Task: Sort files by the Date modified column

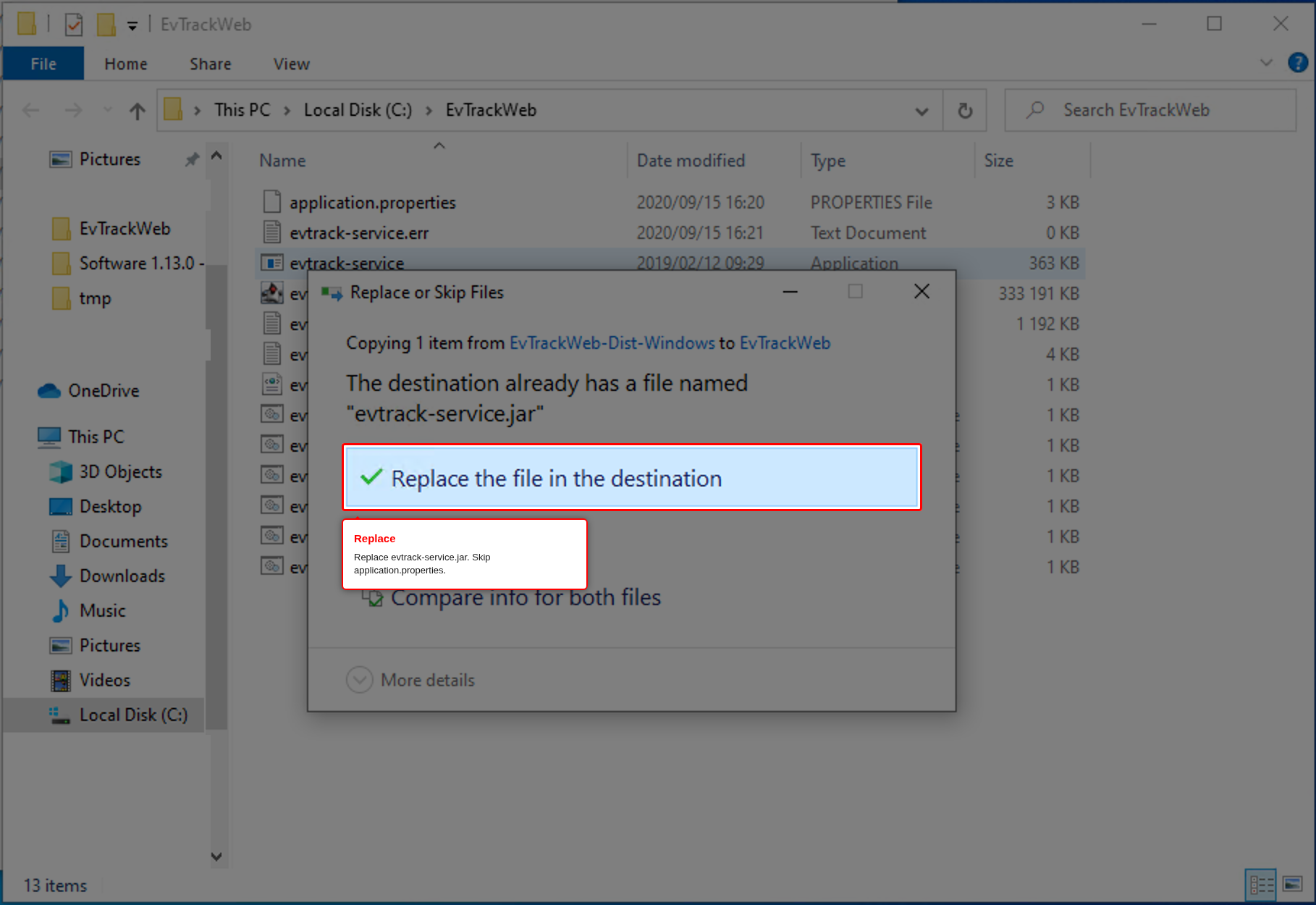Action: click(x=691, y=161)
